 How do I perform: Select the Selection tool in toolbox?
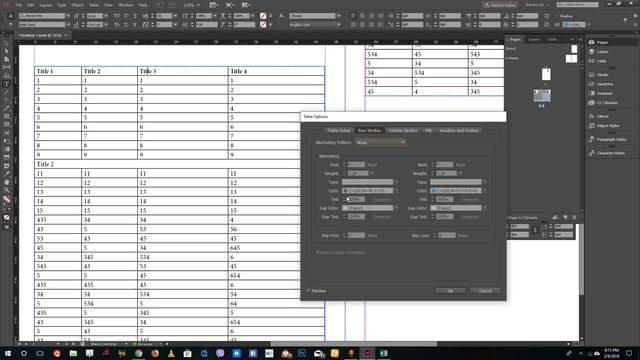7,43
